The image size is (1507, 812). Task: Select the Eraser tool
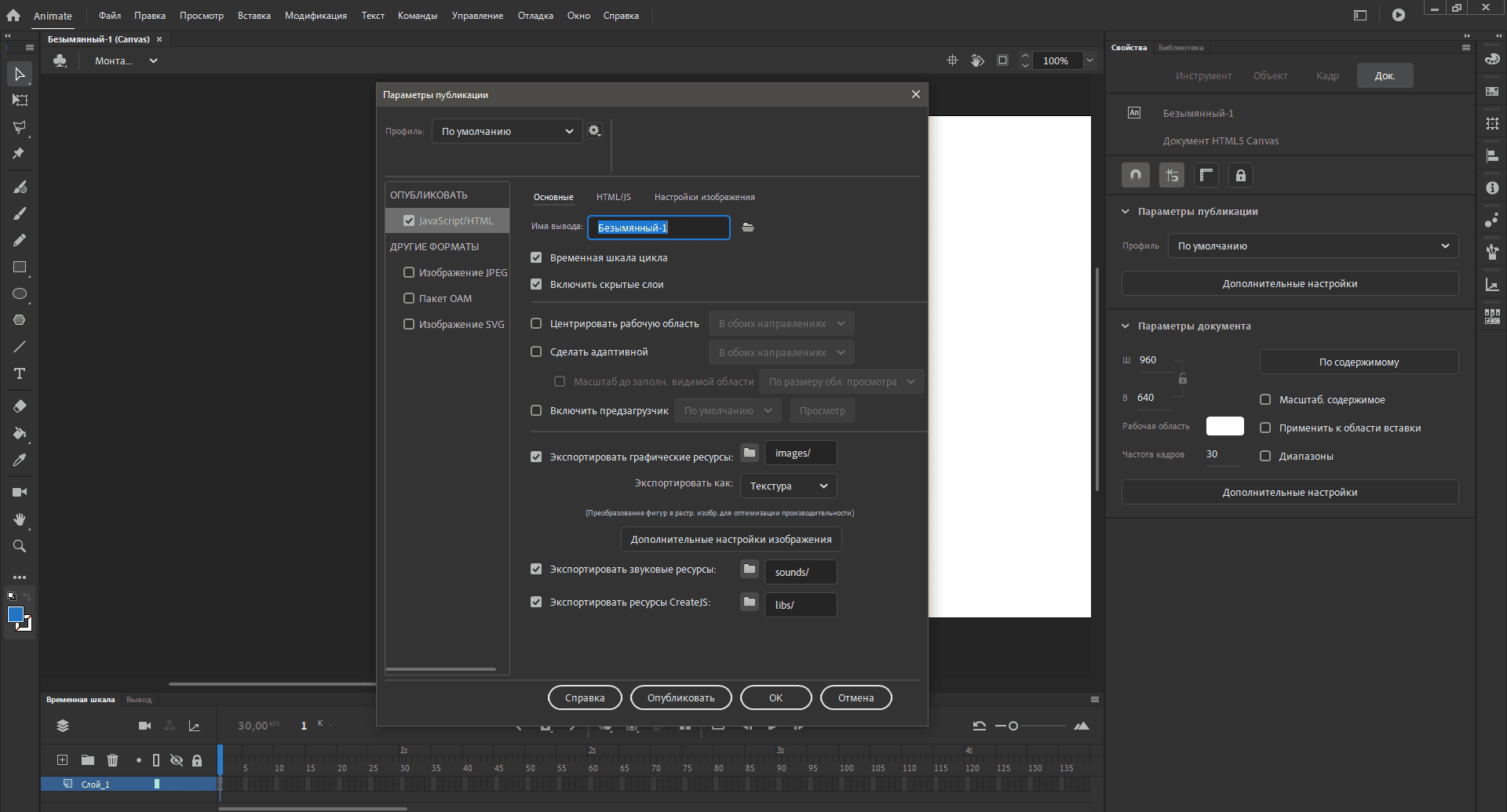tap(20, 406)
